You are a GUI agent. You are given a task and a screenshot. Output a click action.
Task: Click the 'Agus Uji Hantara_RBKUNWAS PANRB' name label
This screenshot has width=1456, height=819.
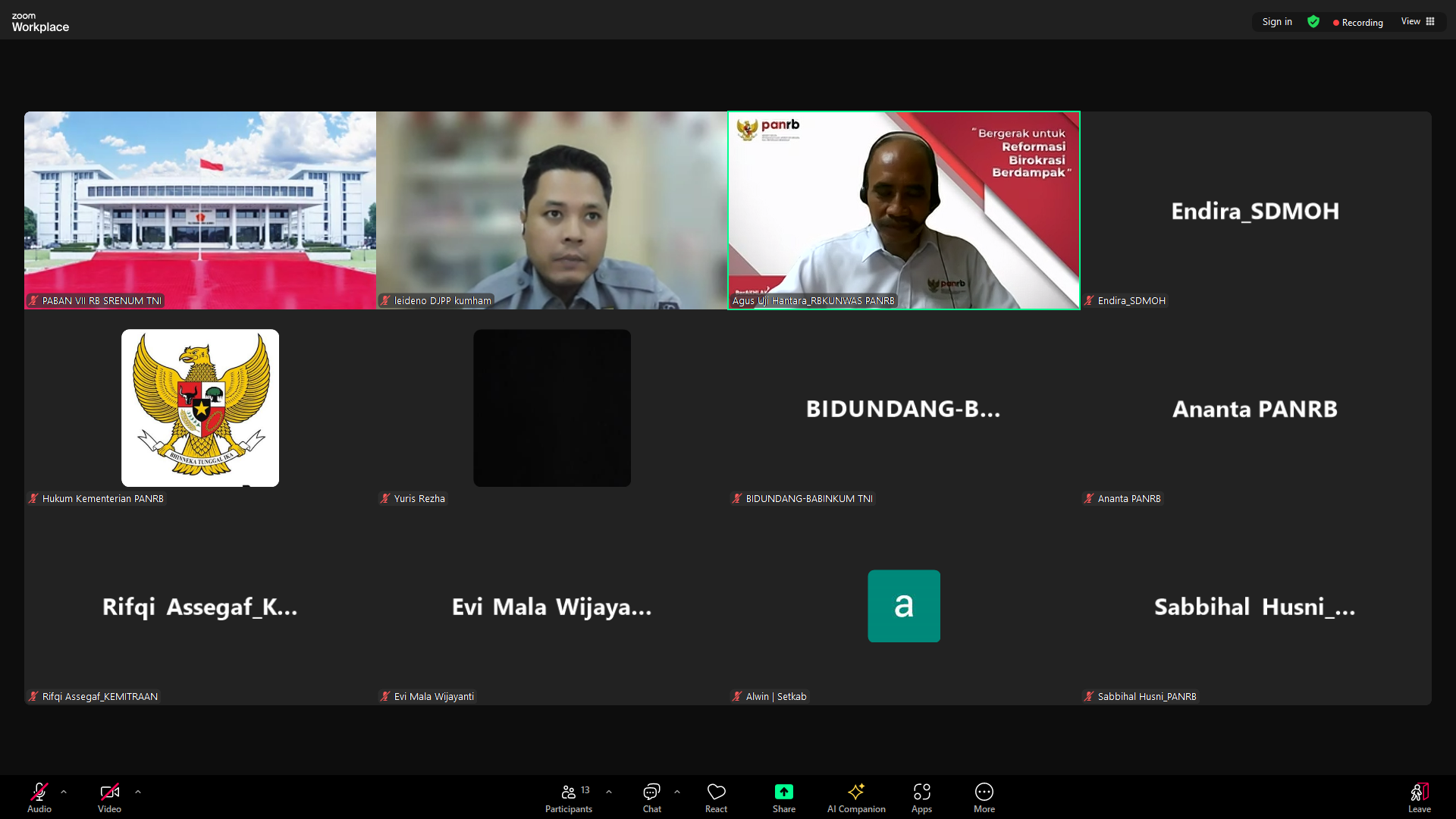(814, 301)
